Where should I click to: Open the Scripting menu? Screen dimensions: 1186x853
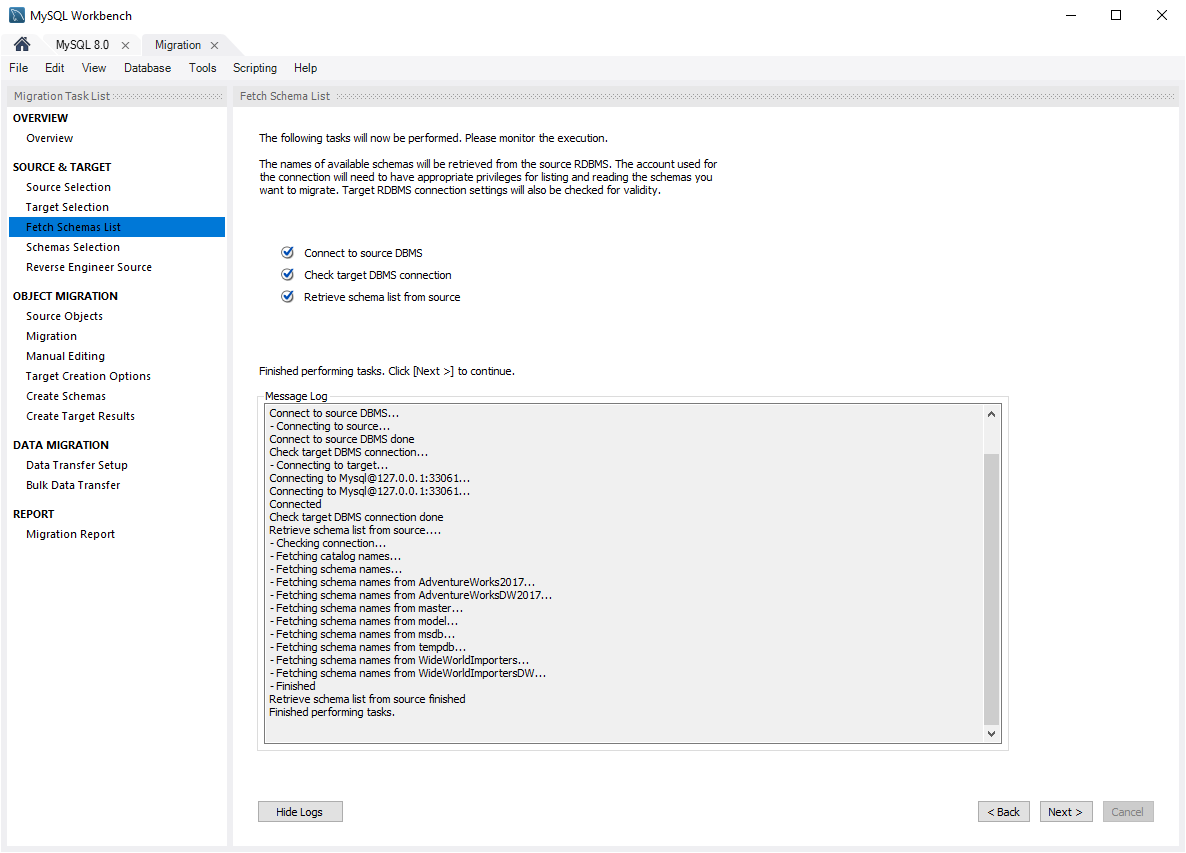coord(255,68)
